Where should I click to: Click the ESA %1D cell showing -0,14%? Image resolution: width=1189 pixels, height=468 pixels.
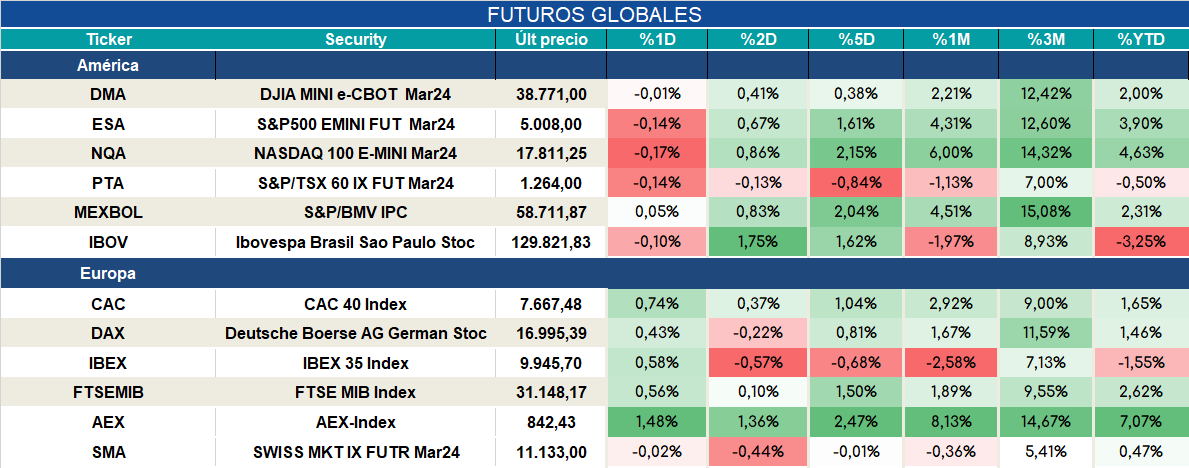tap(657, 124)
